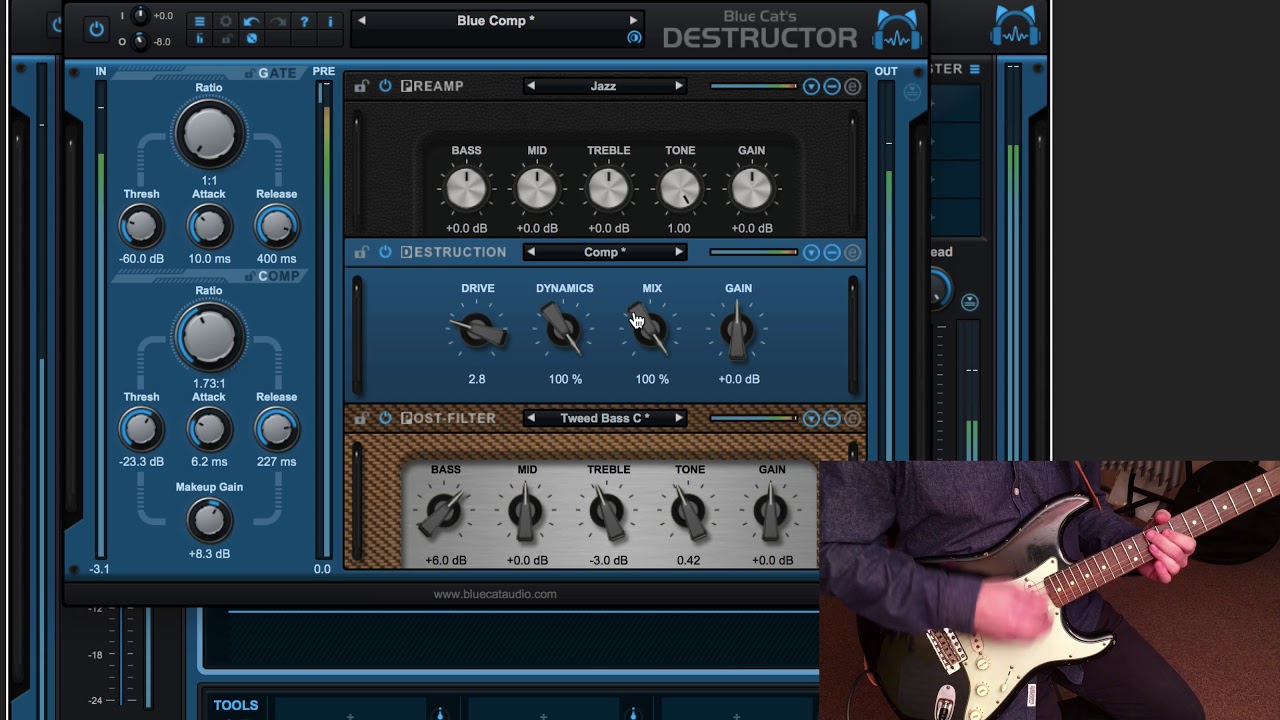Click PREAMP down-arrow circle icon
1280x720 pixels.
pos(811,87)
